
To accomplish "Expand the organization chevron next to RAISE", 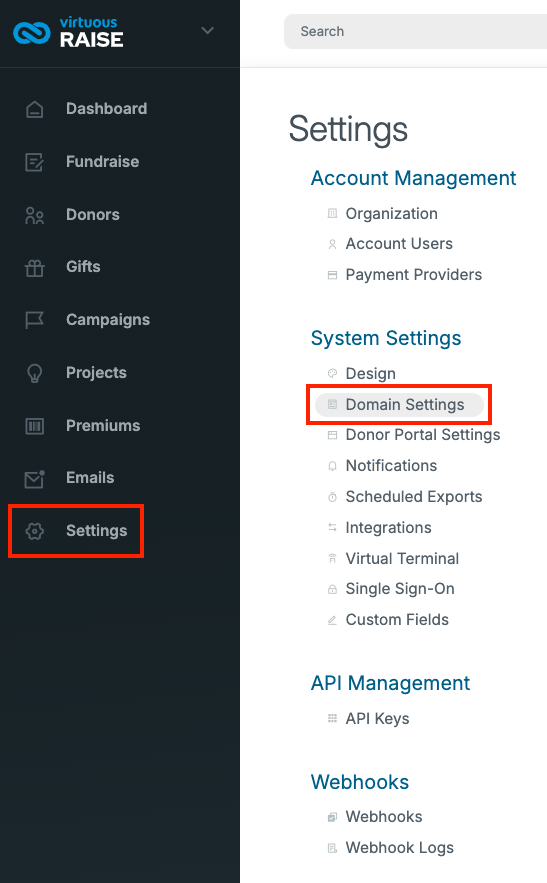I will [x=207, y=30].
